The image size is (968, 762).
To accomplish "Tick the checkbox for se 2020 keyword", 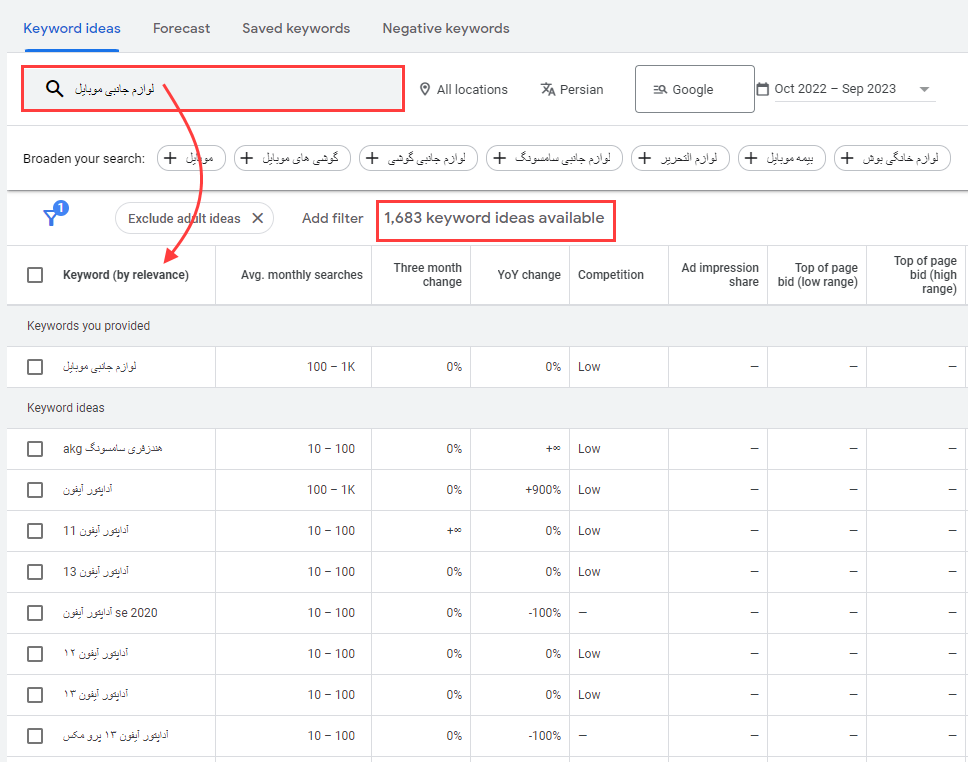I will click(x=35, y=613).
